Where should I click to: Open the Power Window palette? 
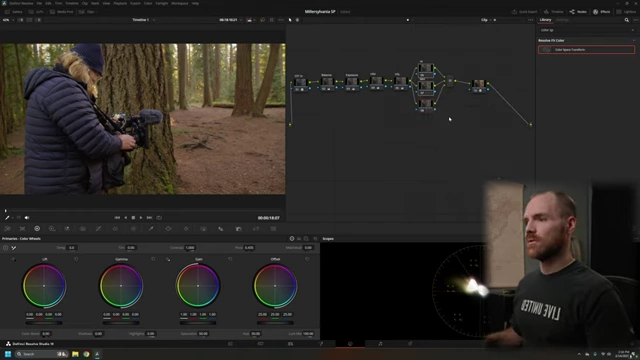click(x=168, y=229)
